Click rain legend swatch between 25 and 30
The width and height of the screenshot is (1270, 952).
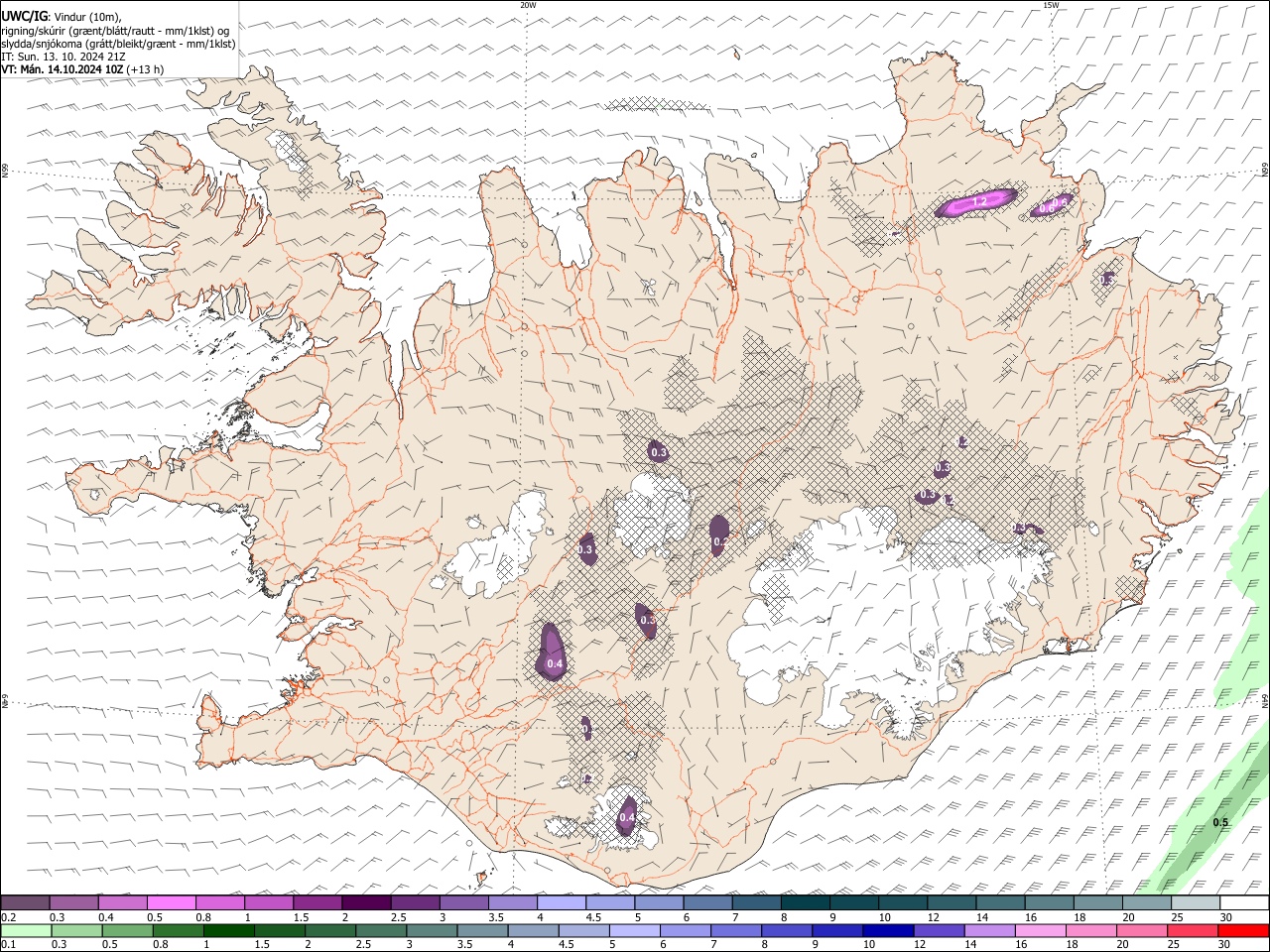(1195, 931)
